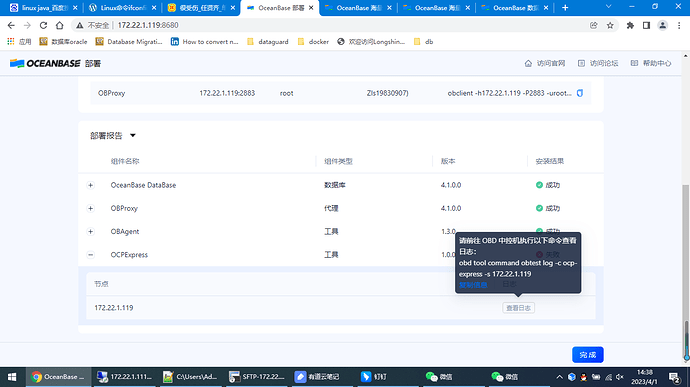Select the node IP 172.22.1.119 cell

click(114, 308)
